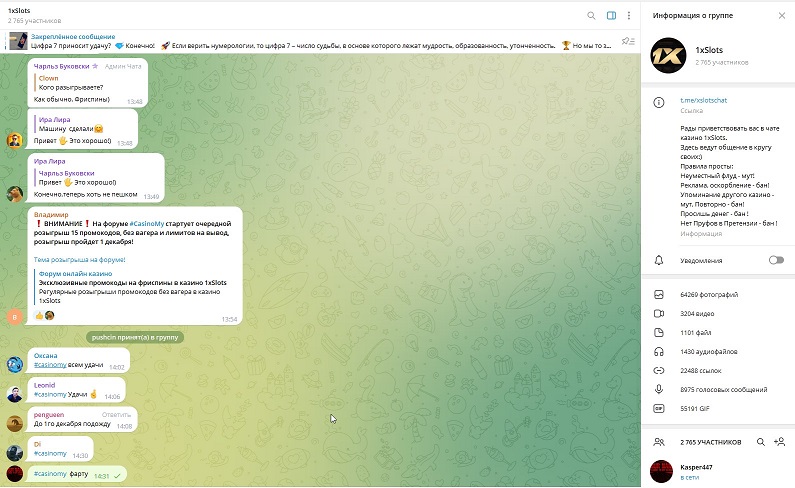Click the star badge next to Bukowski's name

(x=95, y=66)
